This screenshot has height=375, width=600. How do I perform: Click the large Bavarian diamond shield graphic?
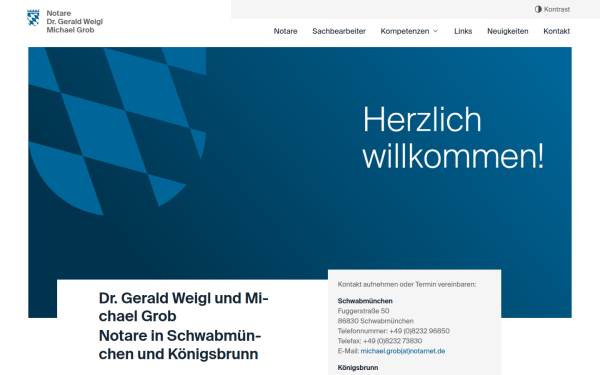117,131
